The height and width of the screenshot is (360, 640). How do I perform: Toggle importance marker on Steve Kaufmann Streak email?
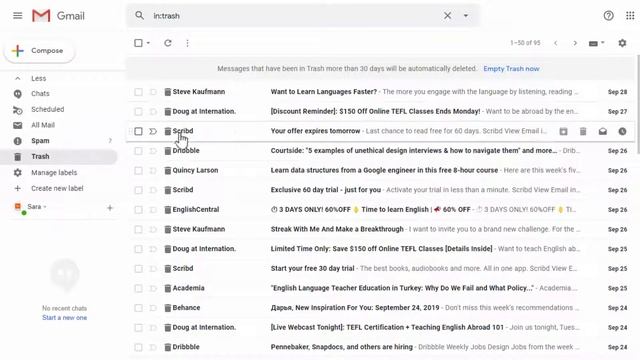tap(153, 229)
